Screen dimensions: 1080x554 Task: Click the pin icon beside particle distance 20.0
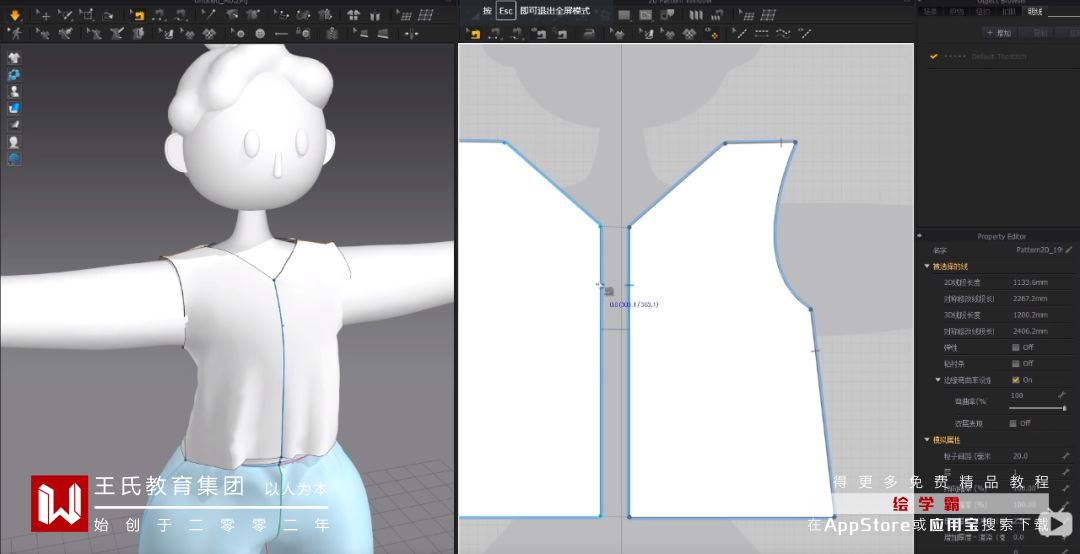point(1066,456)
